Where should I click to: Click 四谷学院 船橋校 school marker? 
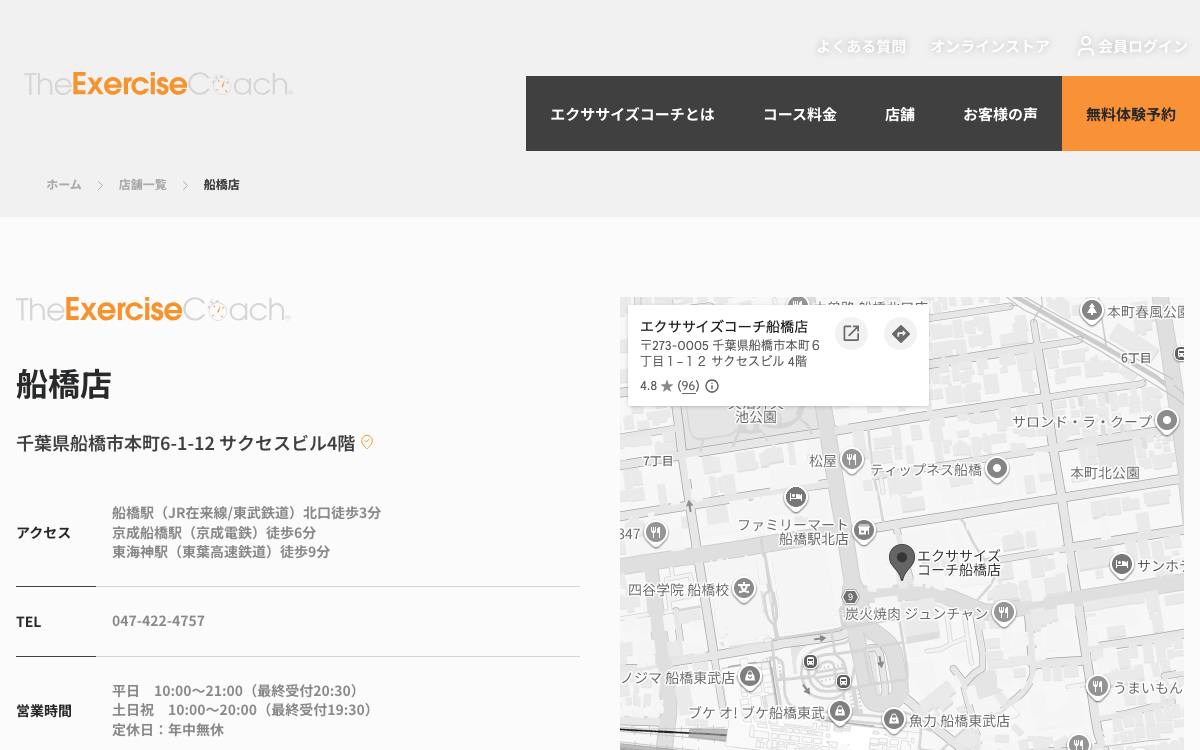(744, 589)
